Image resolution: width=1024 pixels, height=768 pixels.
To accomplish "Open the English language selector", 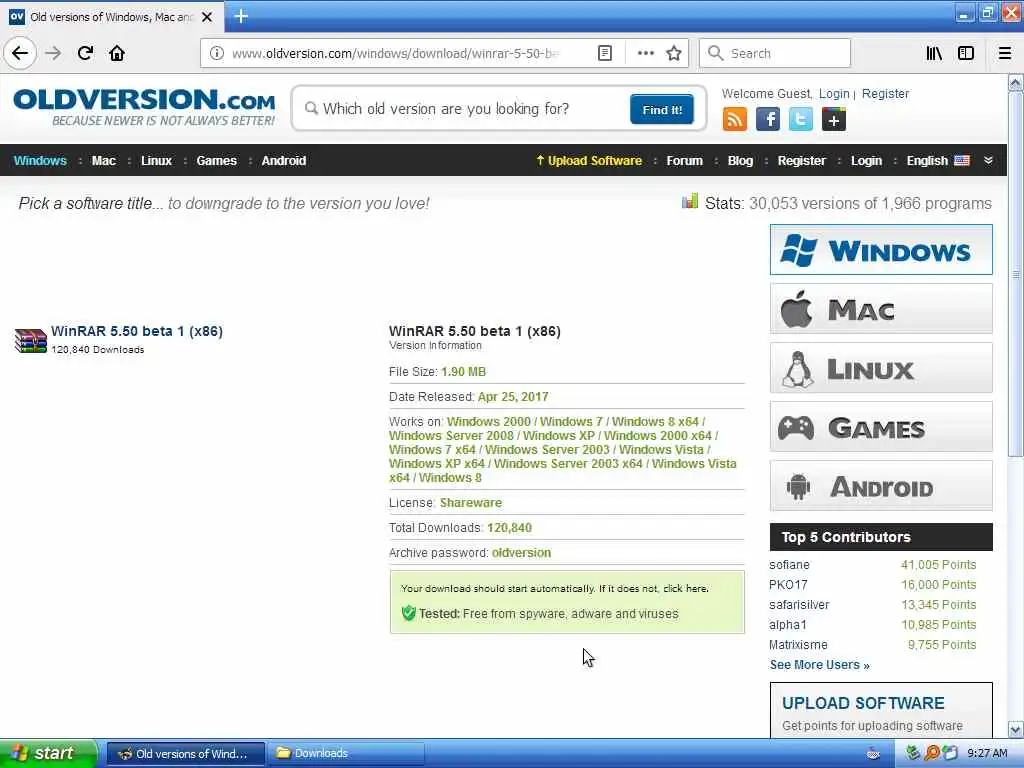I will pyautogui.click(x=938, y=160).
